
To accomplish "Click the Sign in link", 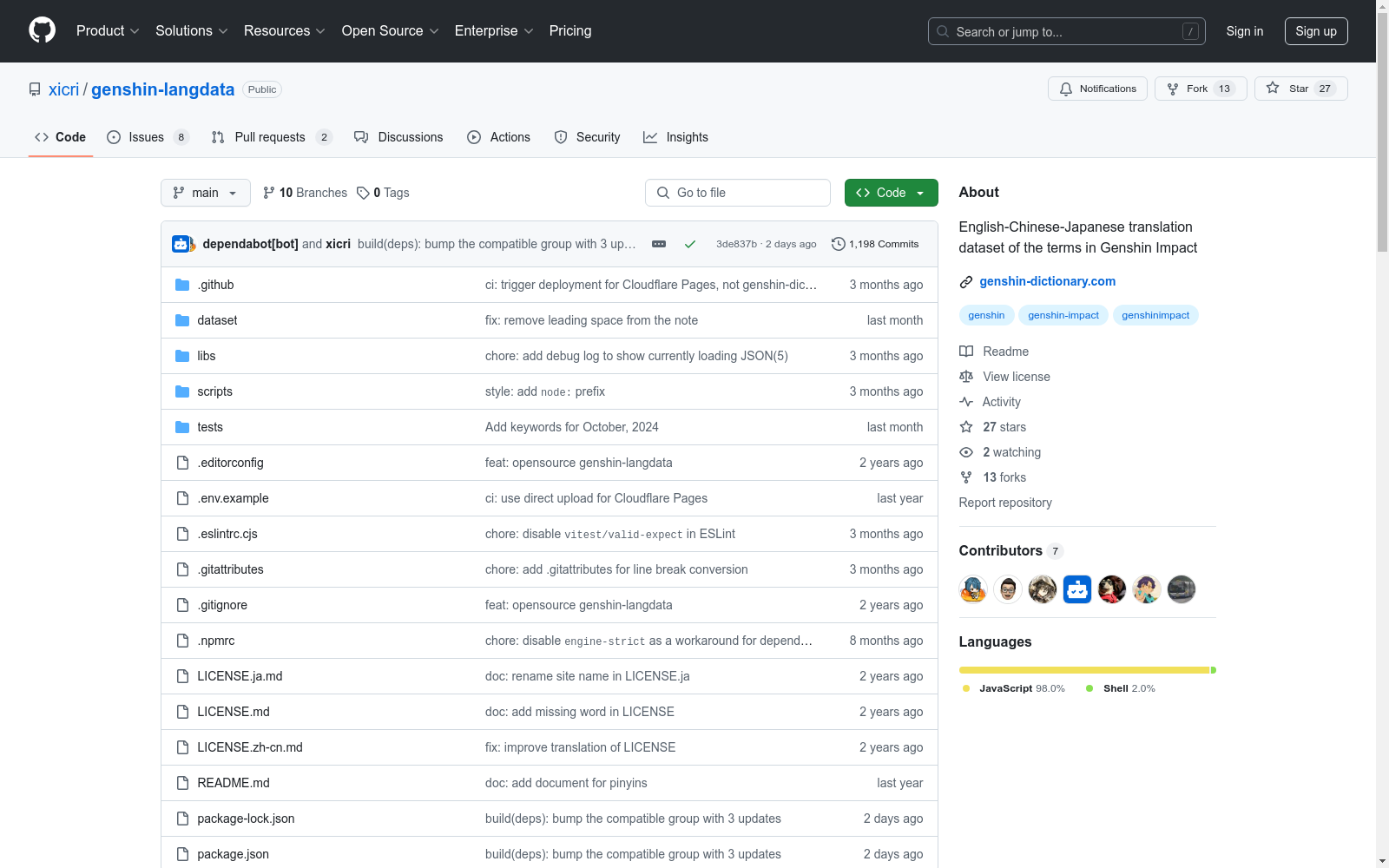I will pyautogui.click(x=1245, y=31).
